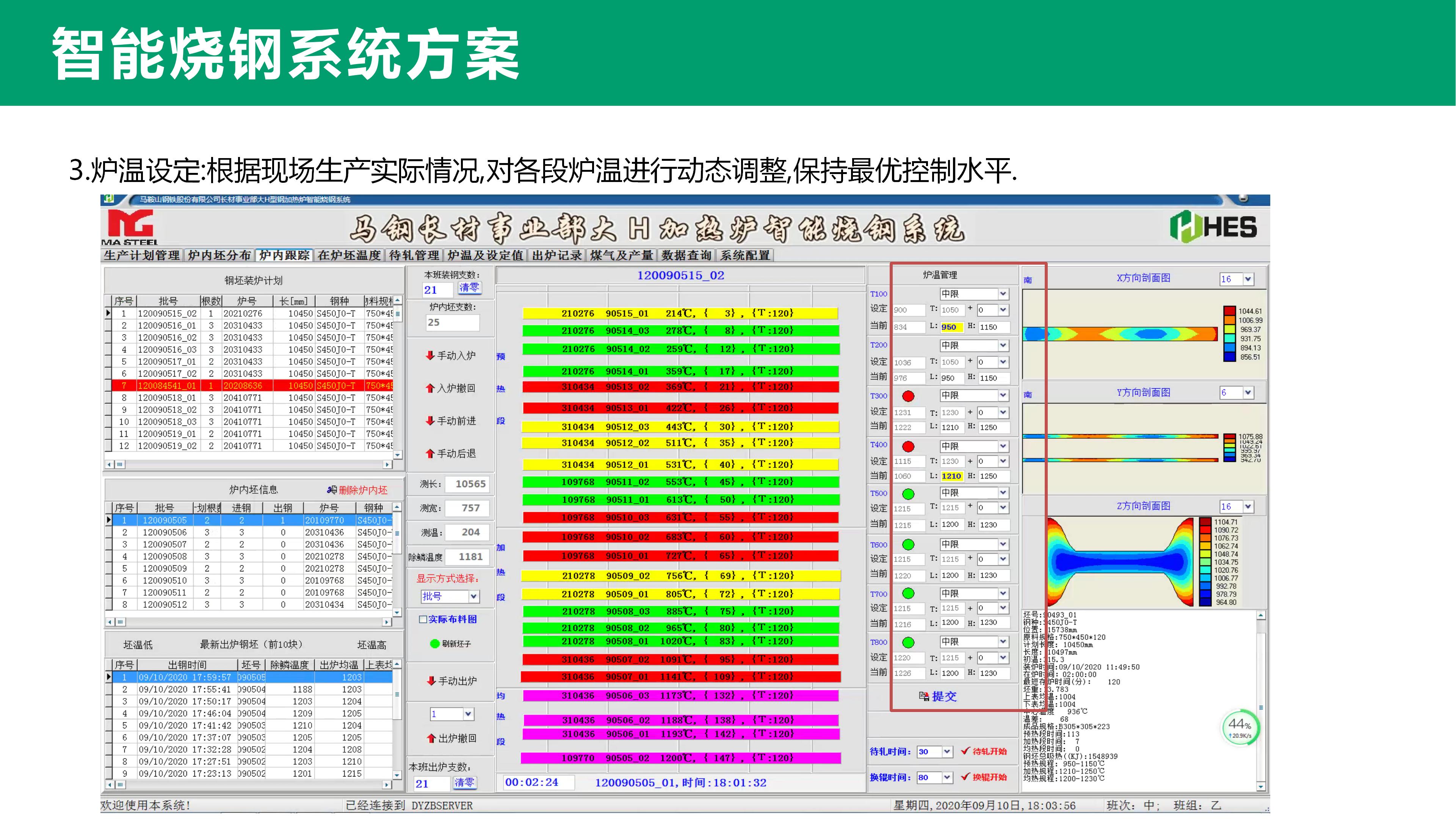Switch to the 炉温及设定值 tab
The image size is (1456, 819).
(485, 256)
